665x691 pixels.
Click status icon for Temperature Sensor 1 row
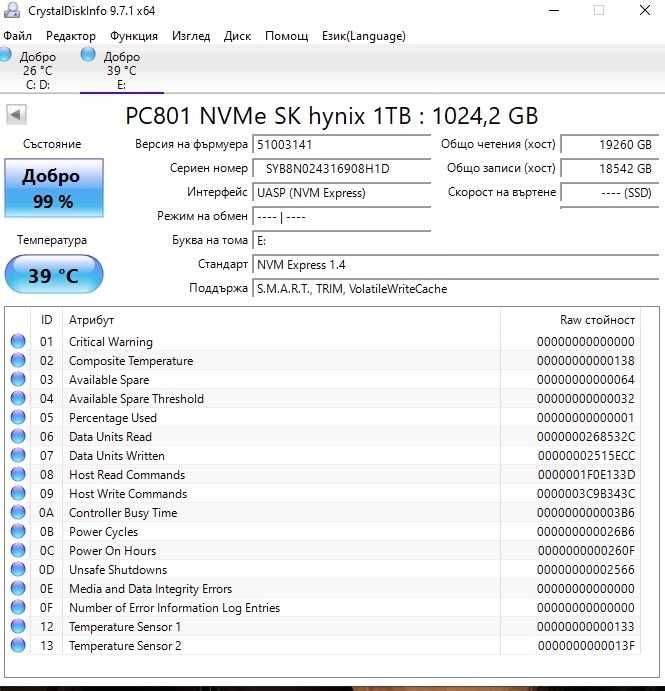(x=18, y=626)
